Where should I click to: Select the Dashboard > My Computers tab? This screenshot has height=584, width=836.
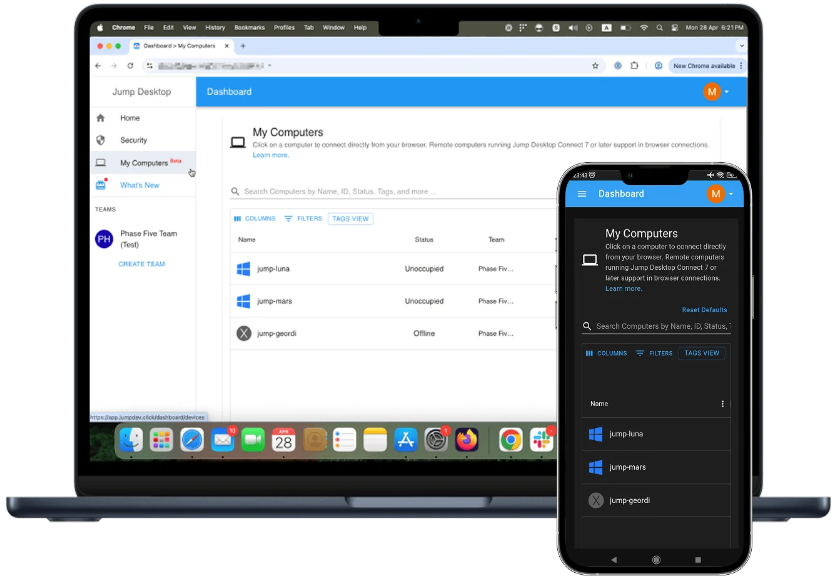(x=179, y=46)
